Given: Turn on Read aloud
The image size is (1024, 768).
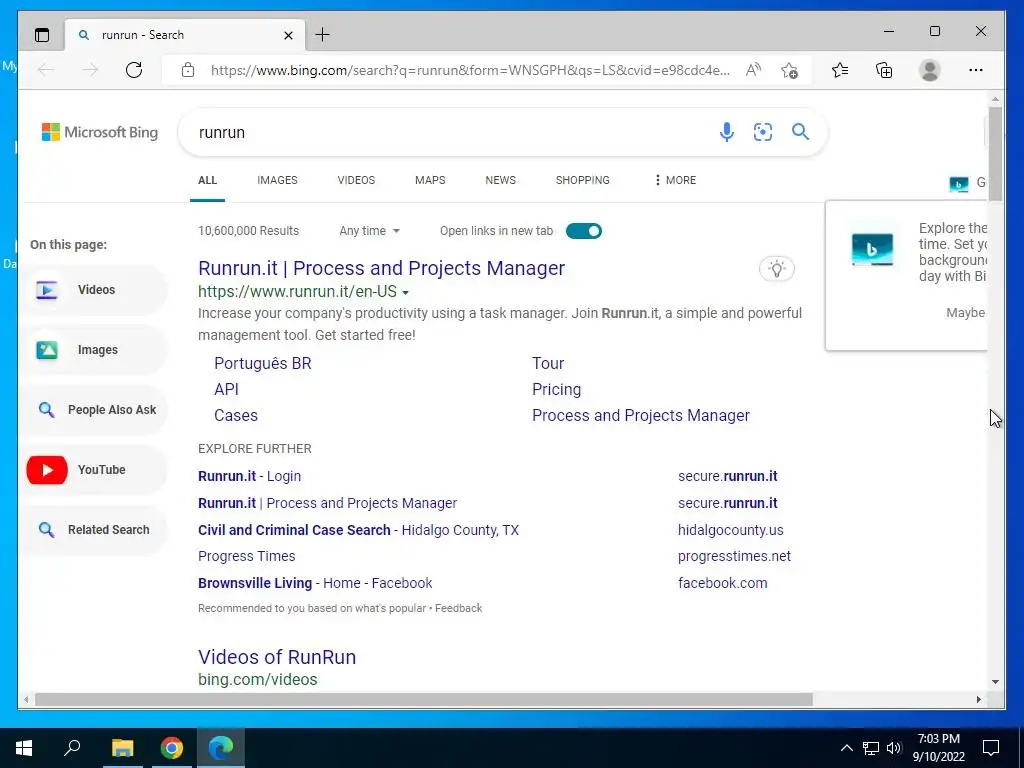Looking at the screenshot, I should tap(753, 70).
